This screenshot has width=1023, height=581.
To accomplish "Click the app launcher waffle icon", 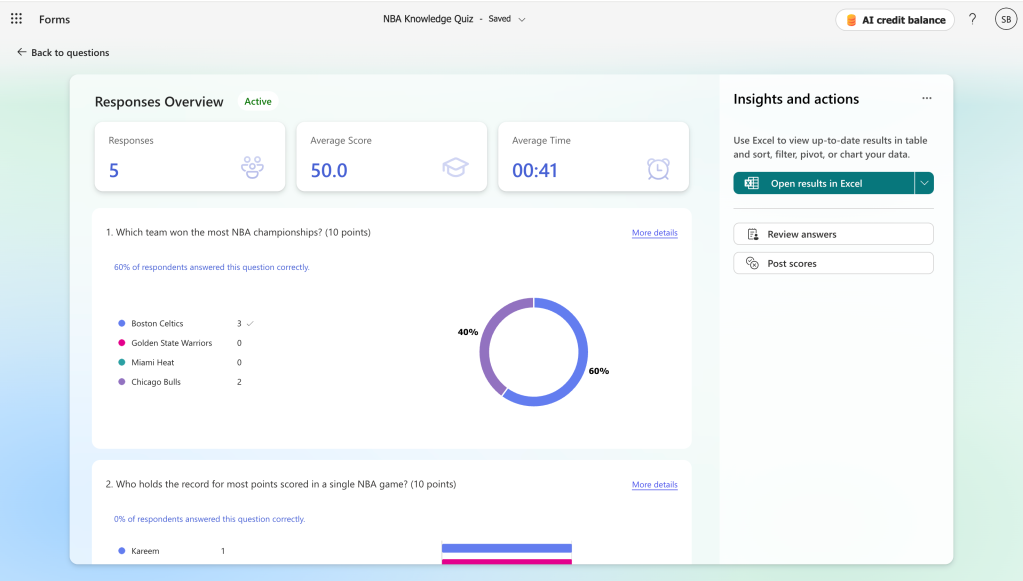I will [15, 18].
